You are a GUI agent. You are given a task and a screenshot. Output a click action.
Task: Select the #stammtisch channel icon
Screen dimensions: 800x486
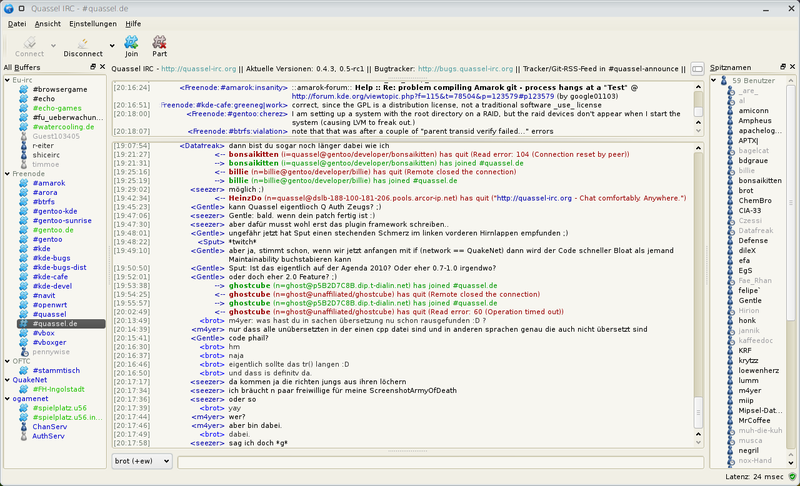coord(23,371)
